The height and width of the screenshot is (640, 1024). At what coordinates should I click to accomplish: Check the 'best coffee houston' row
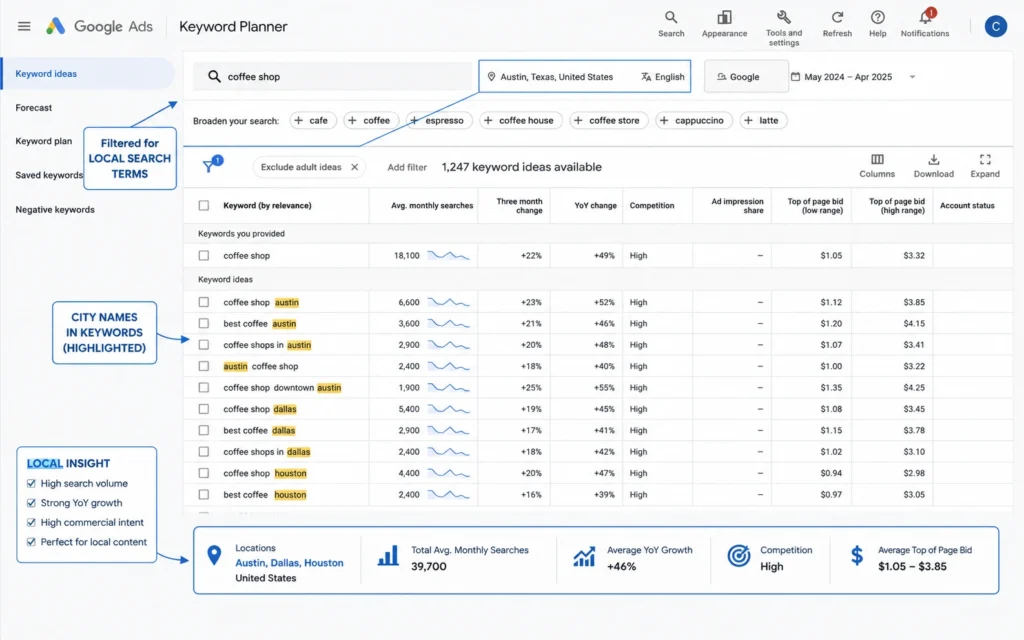coord(204,494)
